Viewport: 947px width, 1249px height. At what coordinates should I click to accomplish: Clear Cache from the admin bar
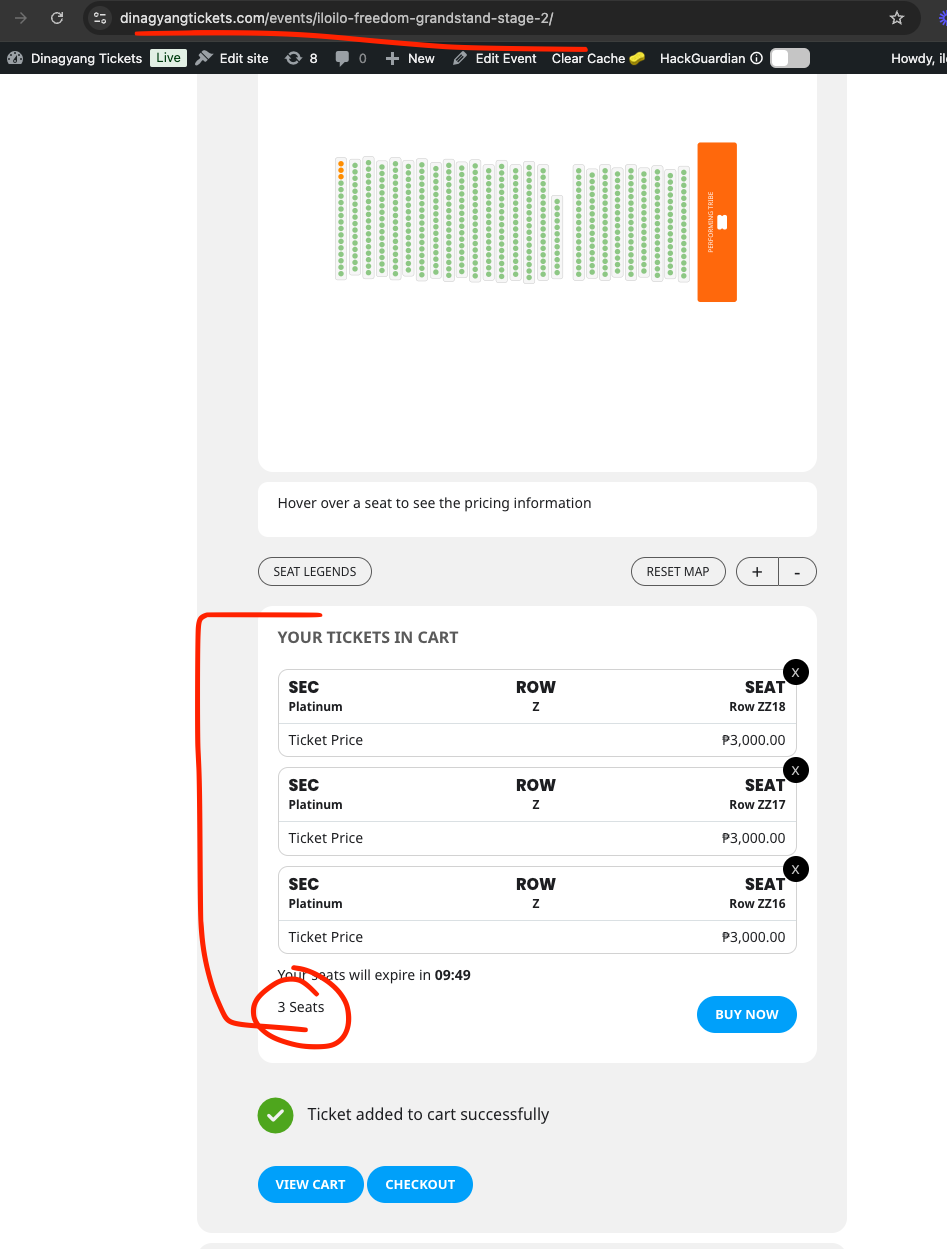[x=598, y=58]
